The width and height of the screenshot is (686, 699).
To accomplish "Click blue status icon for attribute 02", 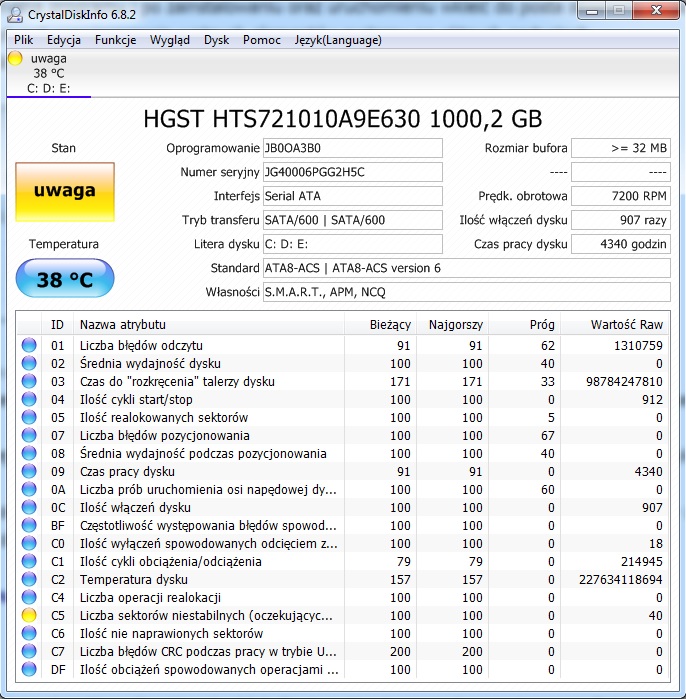I will click(29, 363).
